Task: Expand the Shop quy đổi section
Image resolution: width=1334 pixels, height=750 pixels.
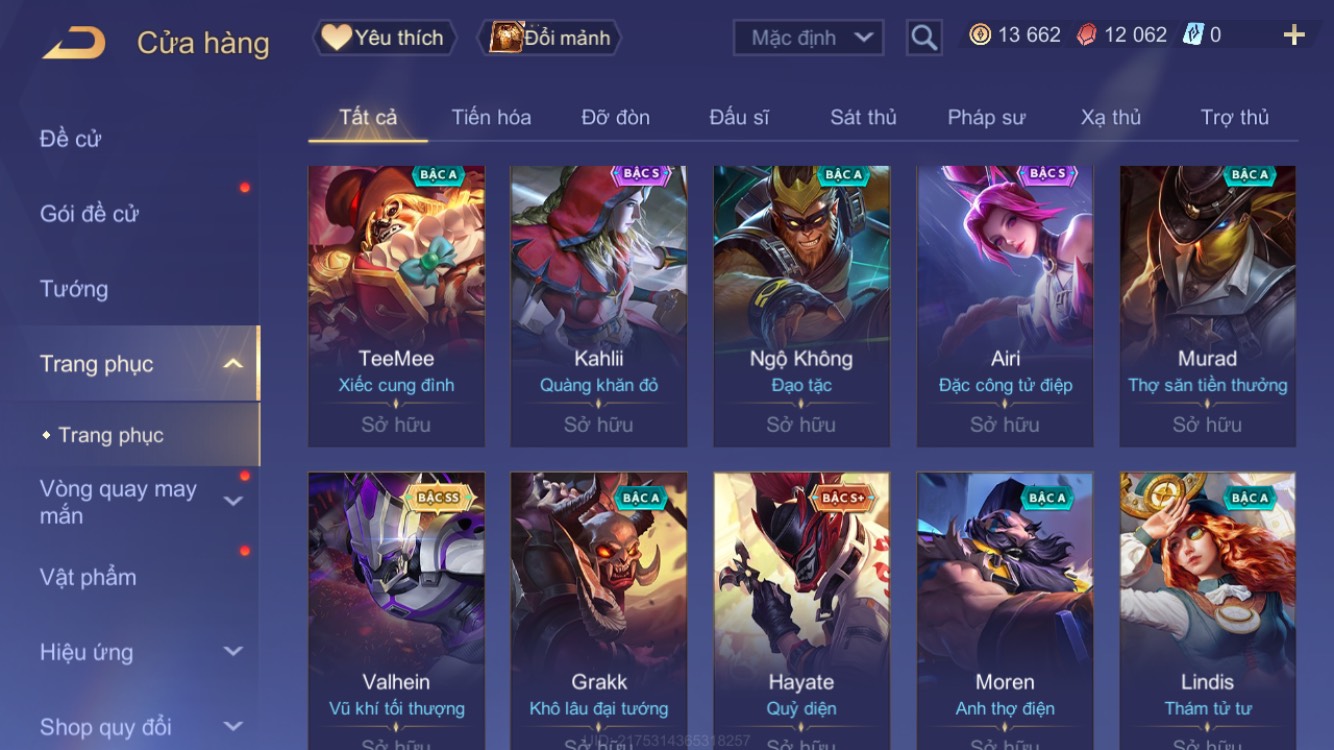Action: pos(232,727)
